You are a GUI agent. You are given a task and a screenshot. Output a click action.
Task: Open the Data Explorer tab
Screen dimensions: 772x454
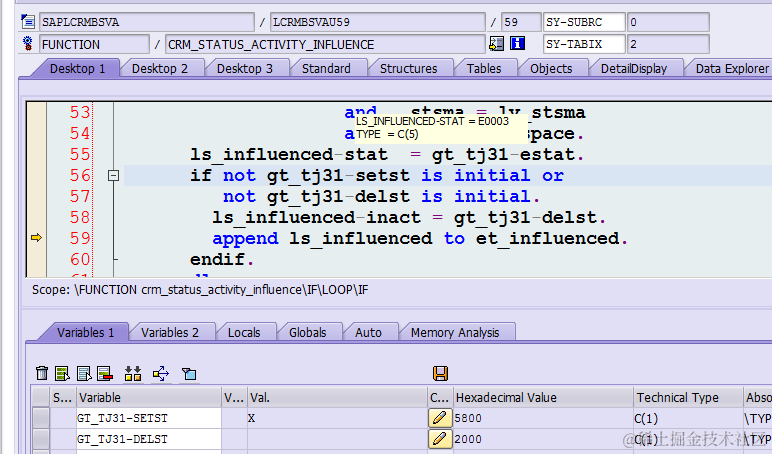point(731,68)
